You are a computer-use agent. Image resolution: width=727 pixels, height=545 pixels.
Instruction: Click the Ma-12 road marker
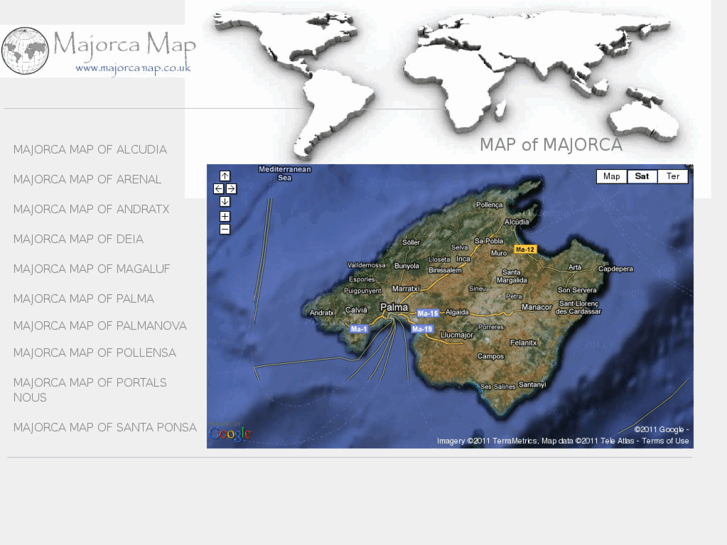tap(525, 250)
